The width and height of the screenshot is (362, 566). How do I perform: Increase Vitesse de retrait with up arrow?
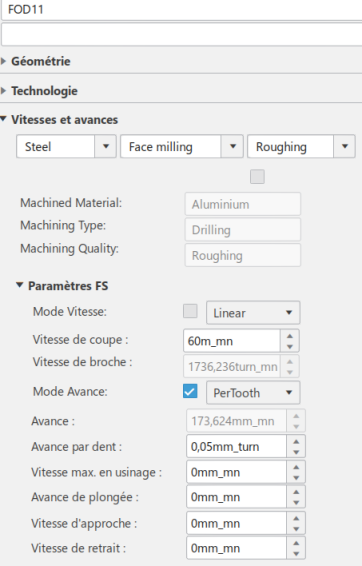[296, 543]
